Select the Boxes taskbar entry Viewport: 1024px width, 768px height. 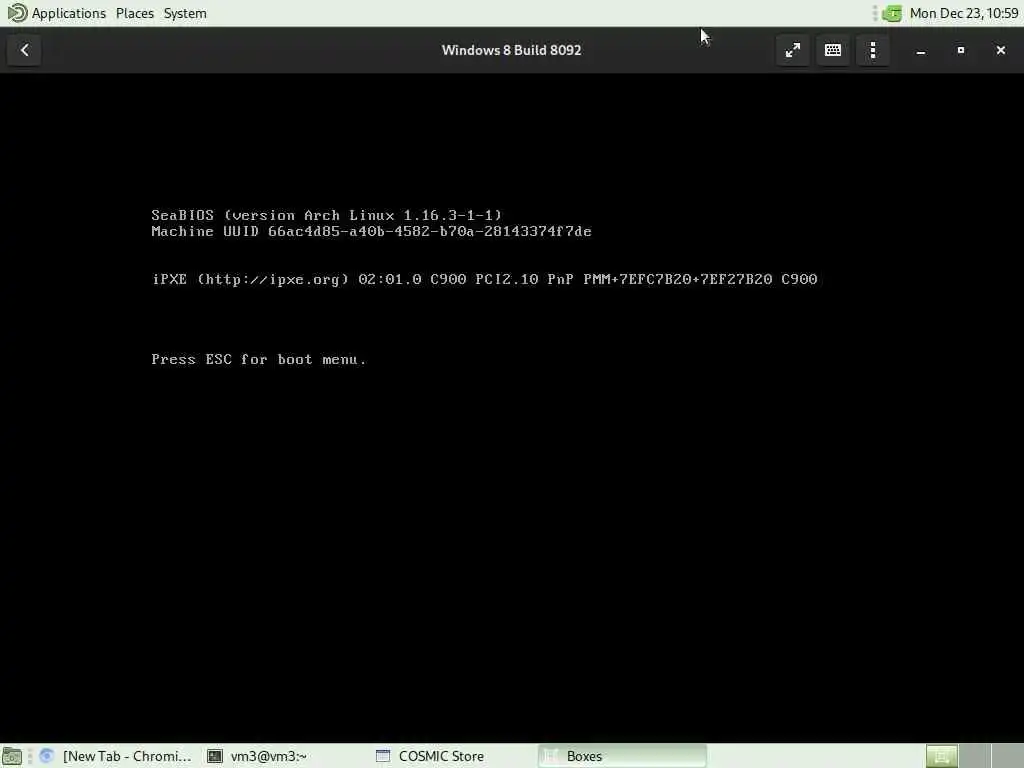coord(622,756)
